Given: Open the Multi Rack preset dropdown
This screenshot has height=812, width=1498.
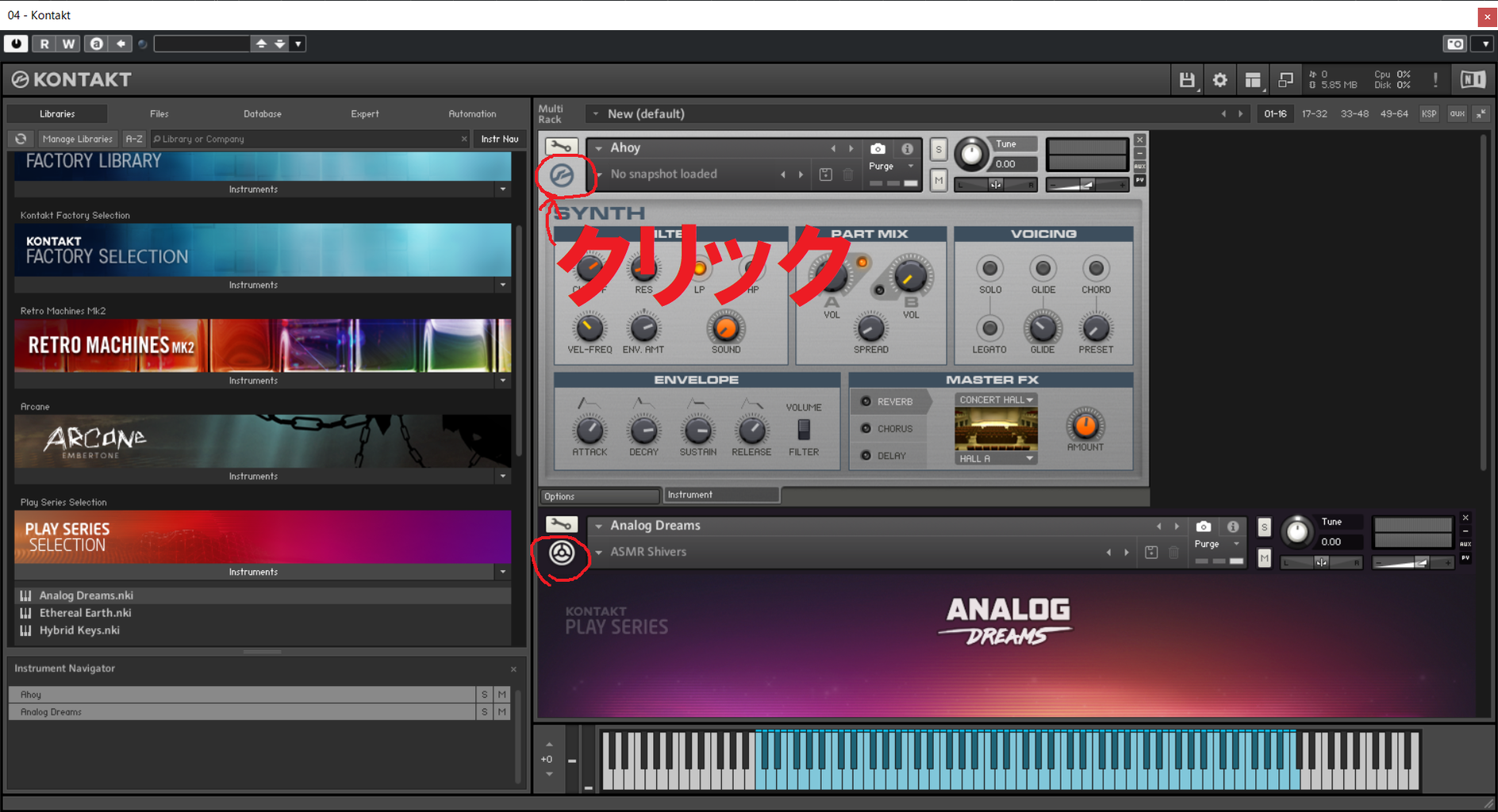Looking at the screenshot, I should coord(596,114).
